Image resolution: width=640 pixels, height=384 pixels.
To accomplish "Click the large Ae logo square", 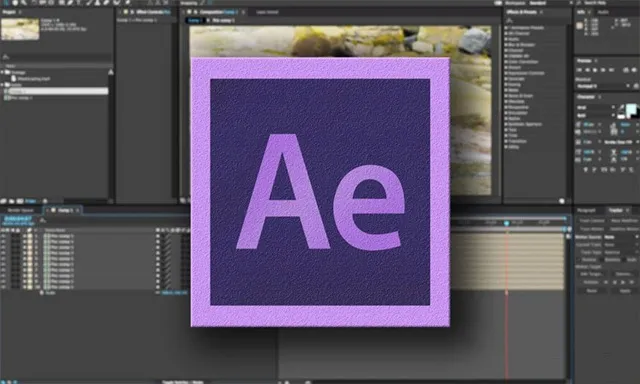I will click(x=320, y=192).
